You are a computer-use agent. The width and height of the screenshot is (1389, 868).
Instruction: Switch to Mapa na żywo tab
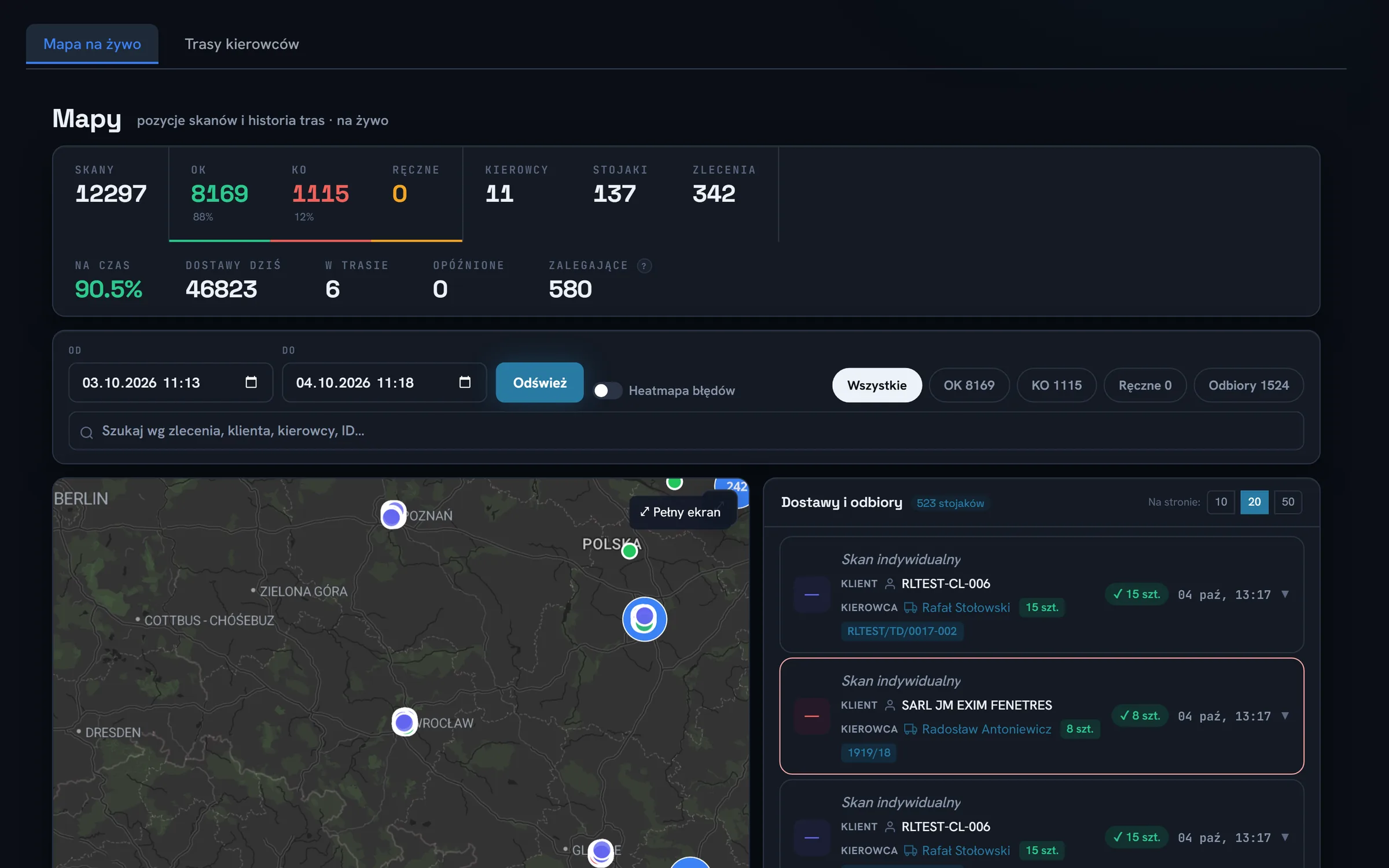[x=92, y=44]
